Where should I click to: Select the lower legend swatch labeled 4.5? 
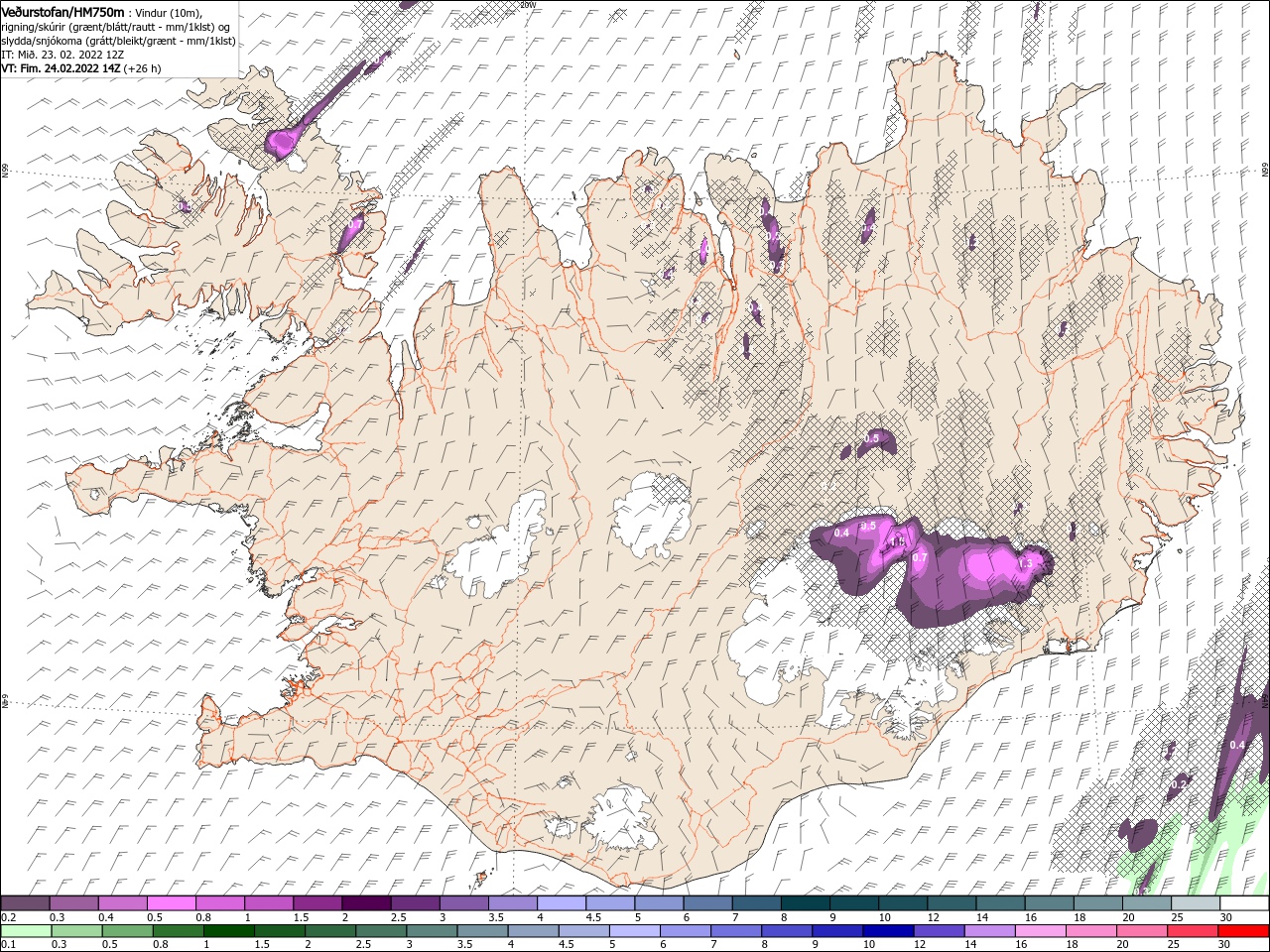584,930
